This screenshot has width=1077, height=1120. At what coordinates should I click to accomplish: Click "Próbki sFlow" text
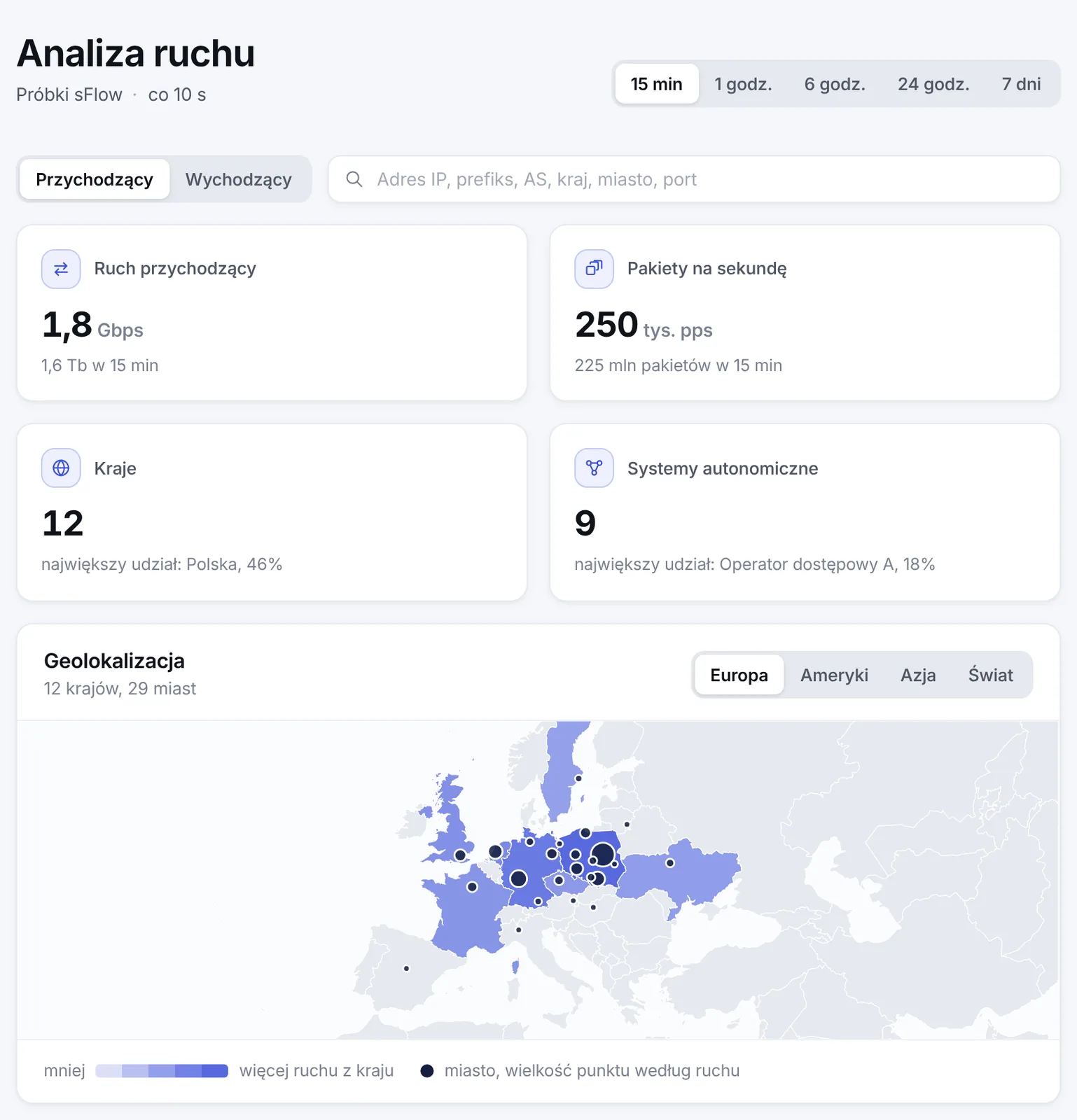coord(69,94)
